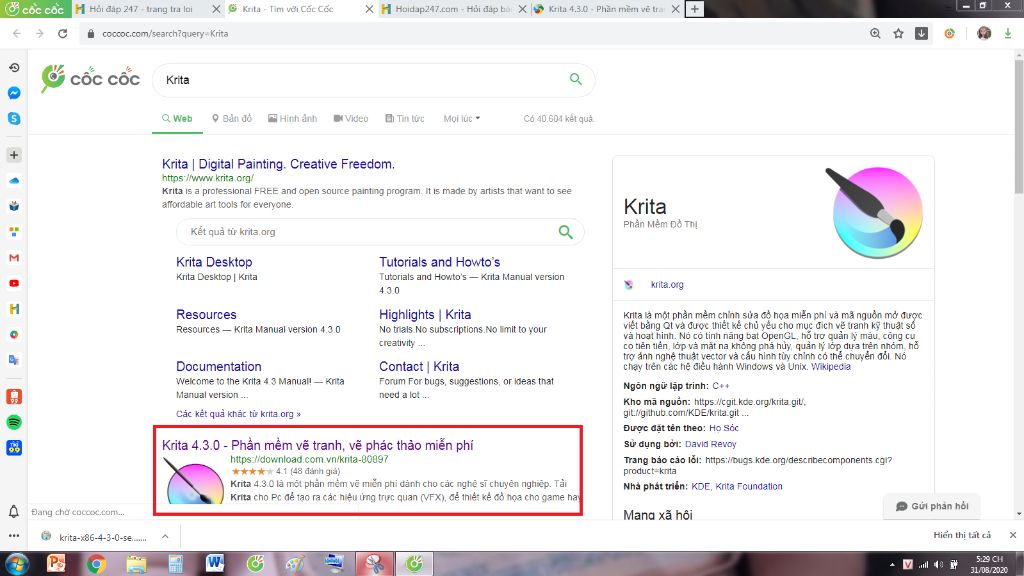
Task: Open Paint from the taskbar
Action: (295, 563)
